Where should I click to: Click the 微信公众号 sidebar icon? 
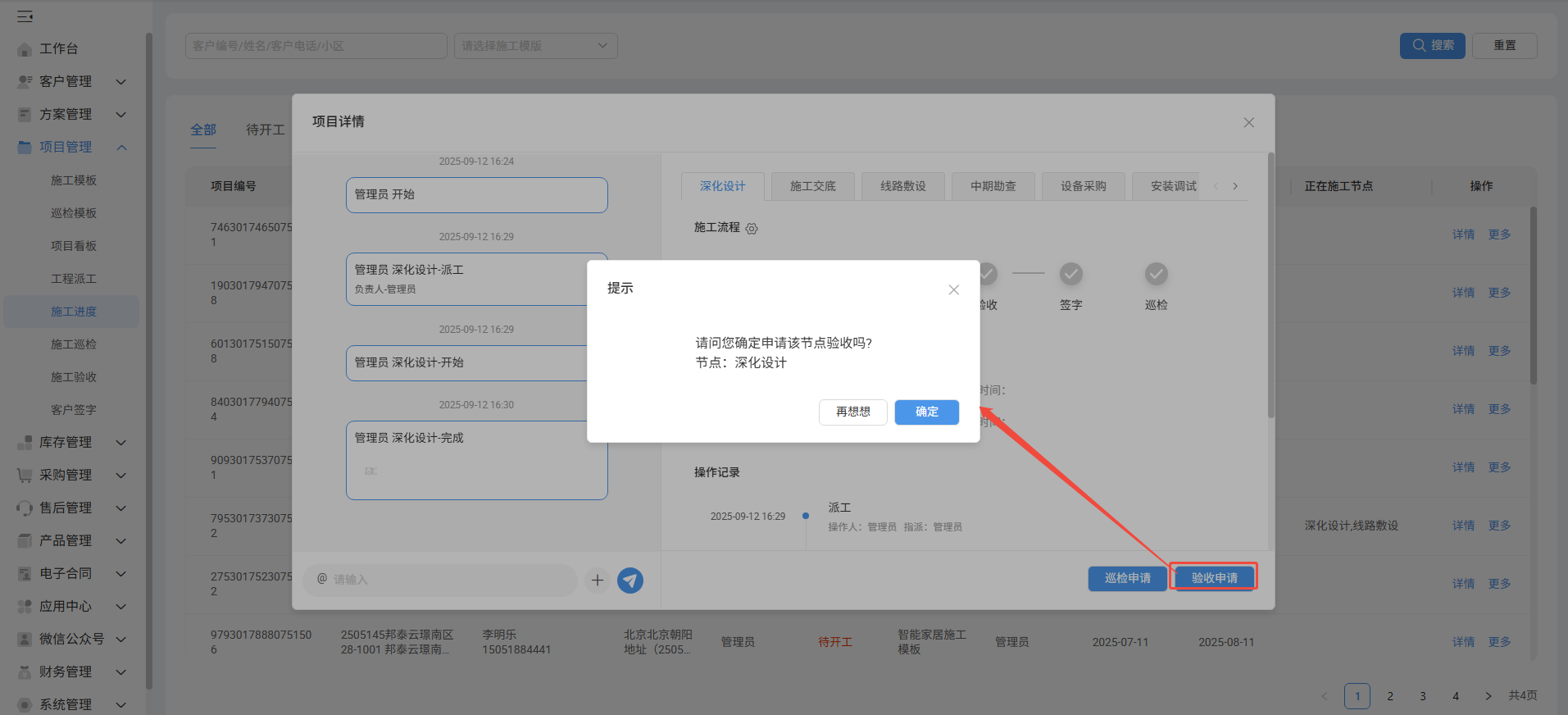tap(25, 640)
